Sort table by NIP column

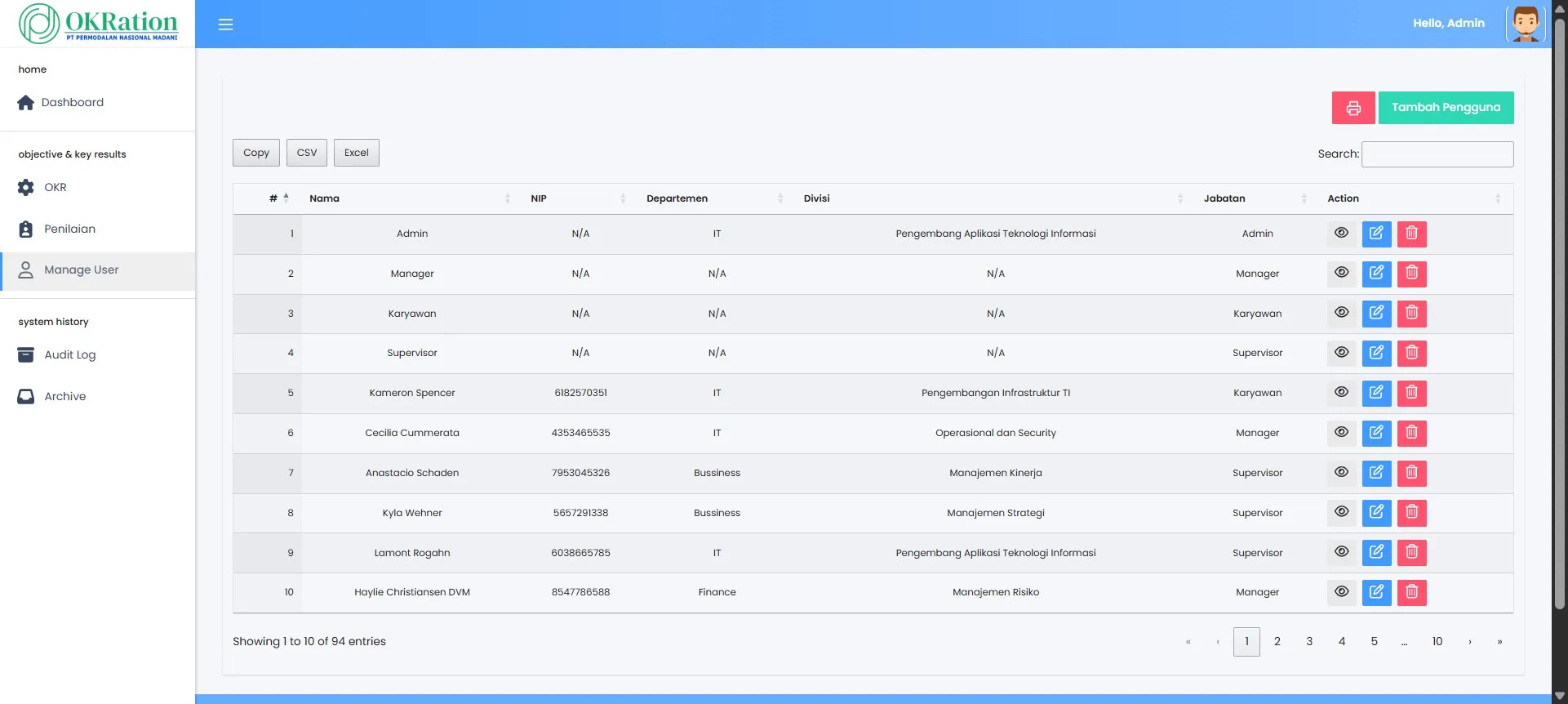[x=580, y=198]
